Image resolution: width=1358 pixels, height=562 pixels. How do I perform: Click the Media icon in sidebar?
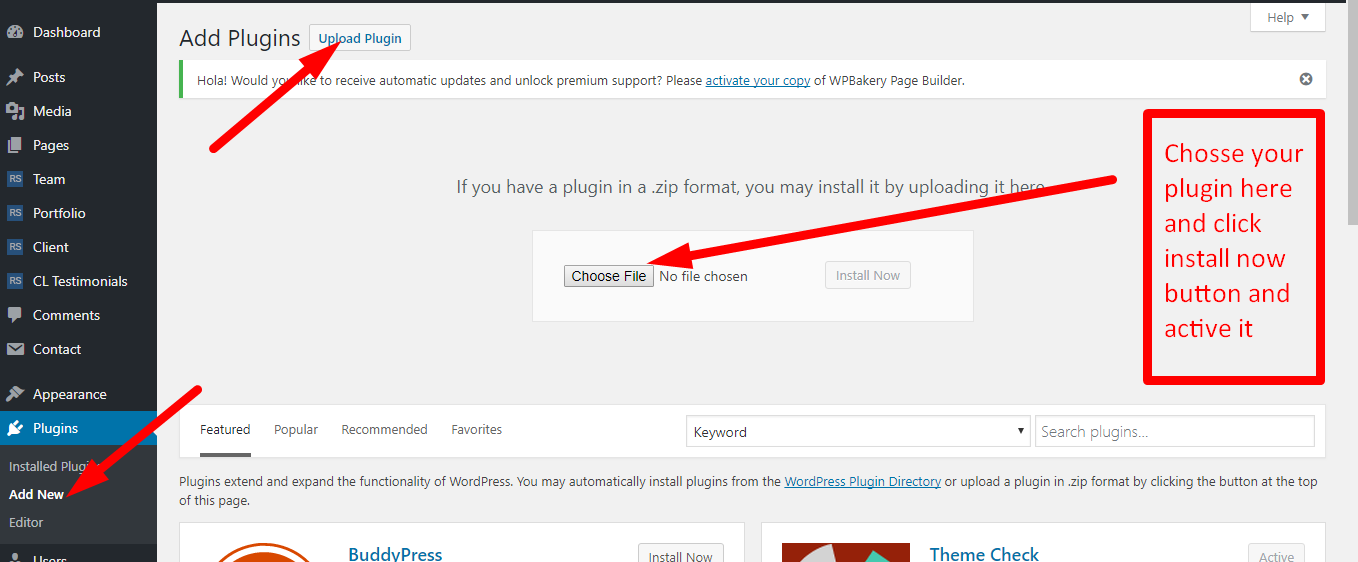point(15,111)
